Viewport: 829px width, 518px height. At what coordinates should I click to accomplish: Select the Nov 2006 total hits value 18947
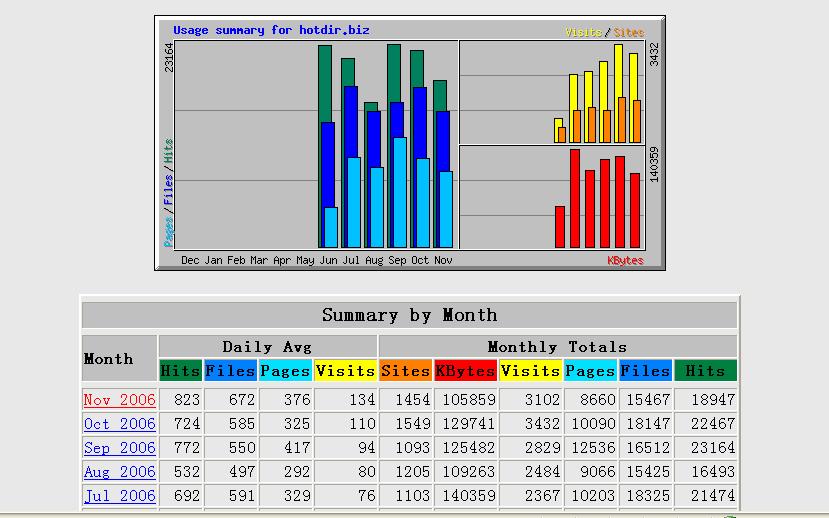[713, 400]
